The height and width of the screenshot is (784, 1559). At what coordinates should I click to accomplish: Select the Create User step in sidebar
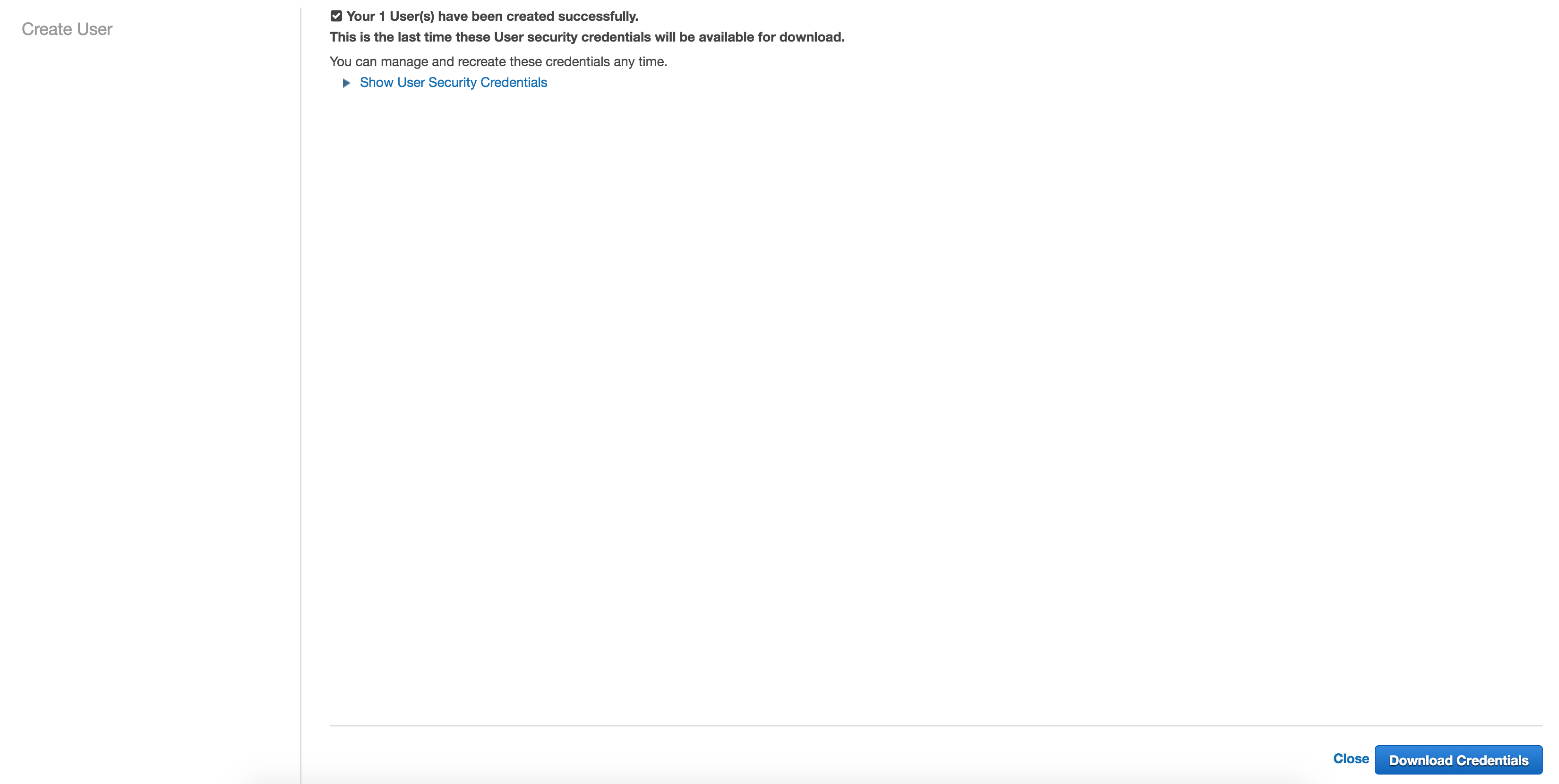pos(67,29)
